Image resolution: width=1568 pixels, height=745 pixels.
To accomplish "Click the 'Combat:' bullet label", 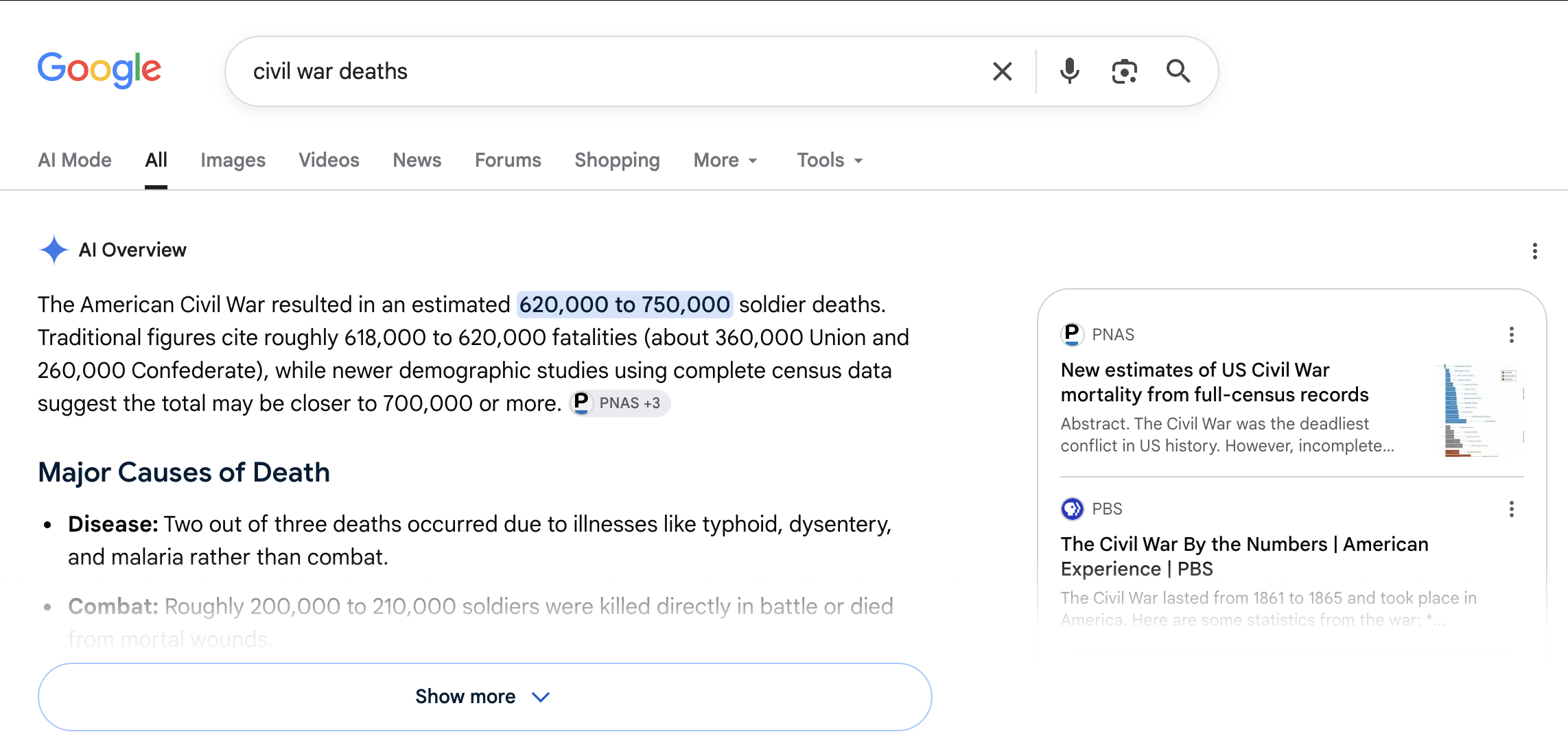I will pos(113,606).
